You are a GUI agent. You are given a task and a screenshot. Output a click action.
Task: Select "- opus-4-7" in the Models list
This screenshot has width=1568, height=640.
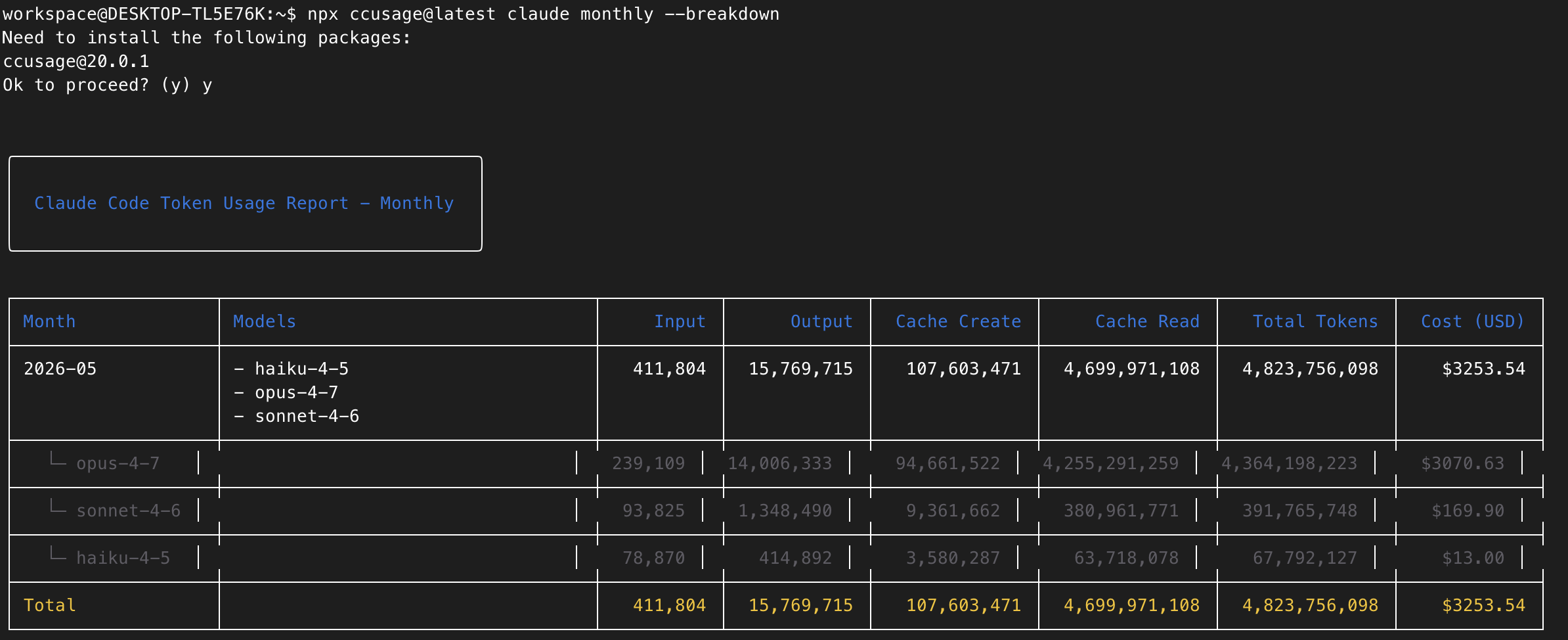(x=286, y=392)
